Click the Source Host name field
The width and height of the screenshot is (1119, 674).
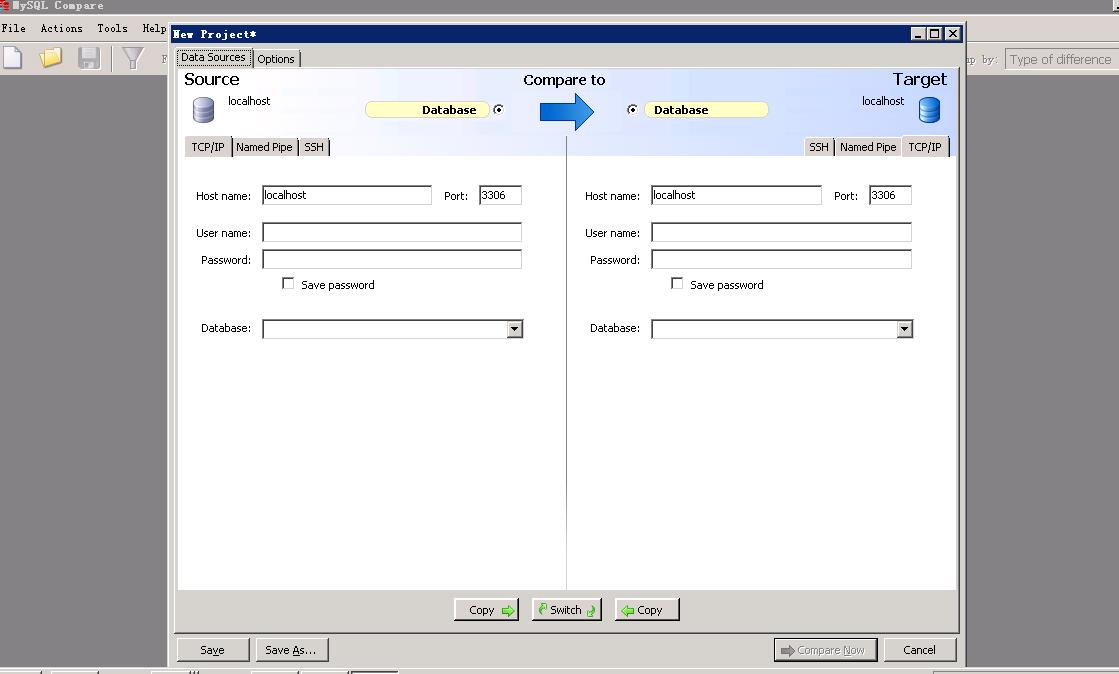click(x=347, y=195)
